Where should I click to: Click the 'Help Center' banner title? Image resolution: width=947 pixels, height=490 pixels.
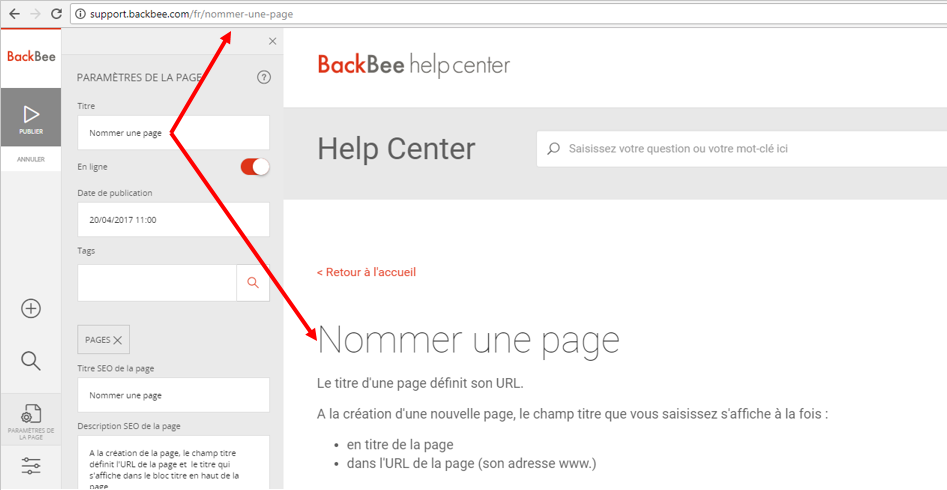click(396, 149)
